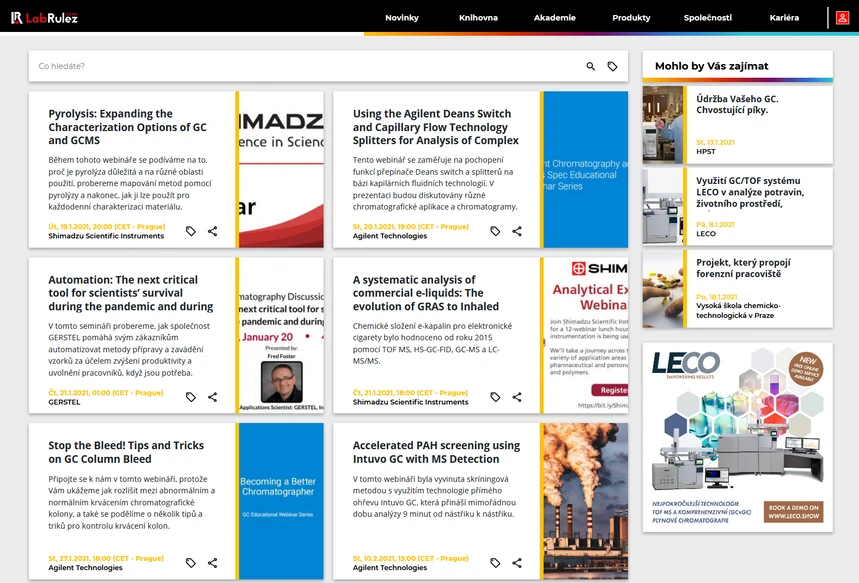Click Vysoká škola chemicko-technologická v Praze label
This screenshot has height=583, width=859.
tap(738, 311)
